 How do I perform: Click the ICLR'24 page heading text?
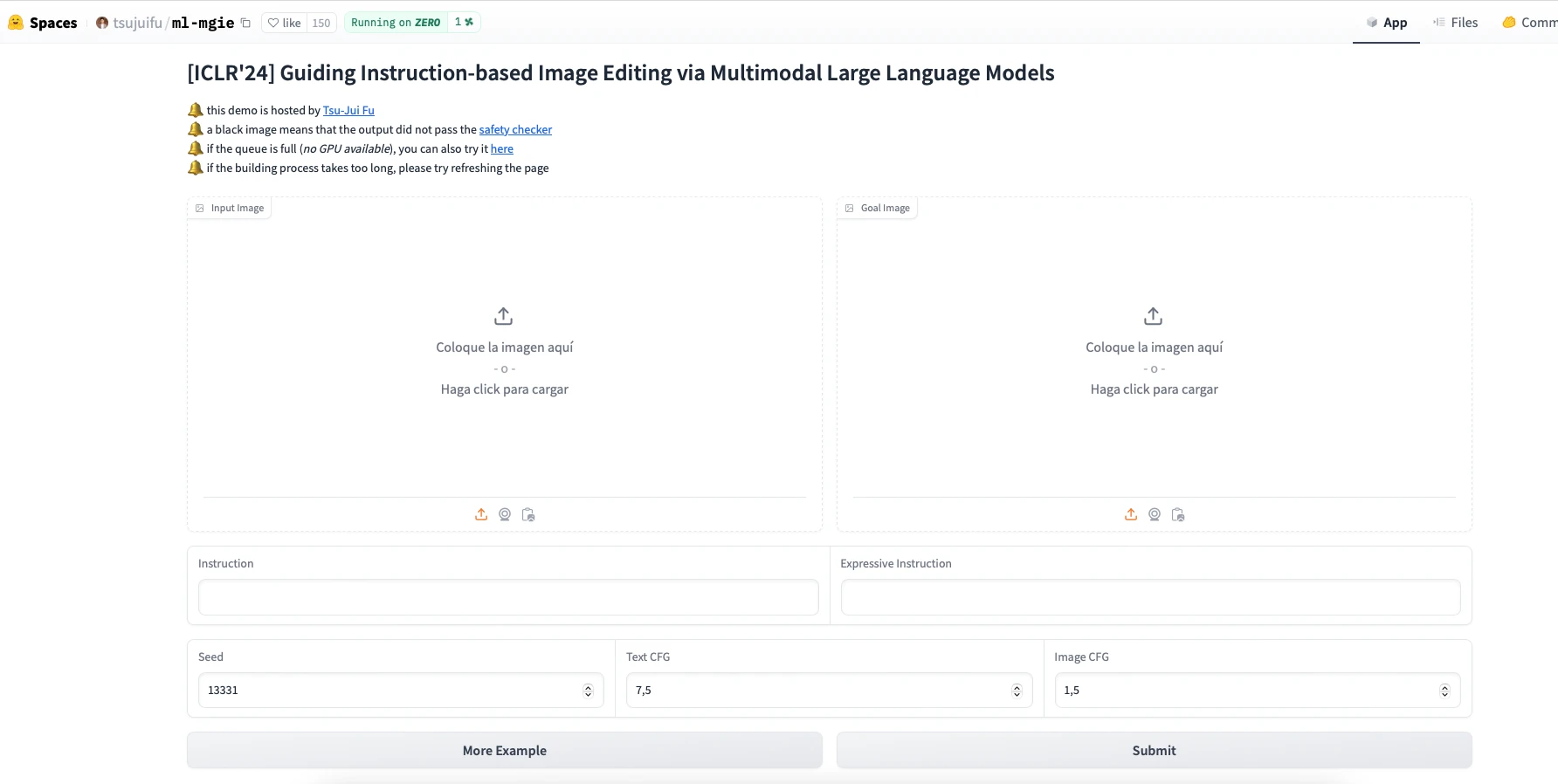pos(621,72)
